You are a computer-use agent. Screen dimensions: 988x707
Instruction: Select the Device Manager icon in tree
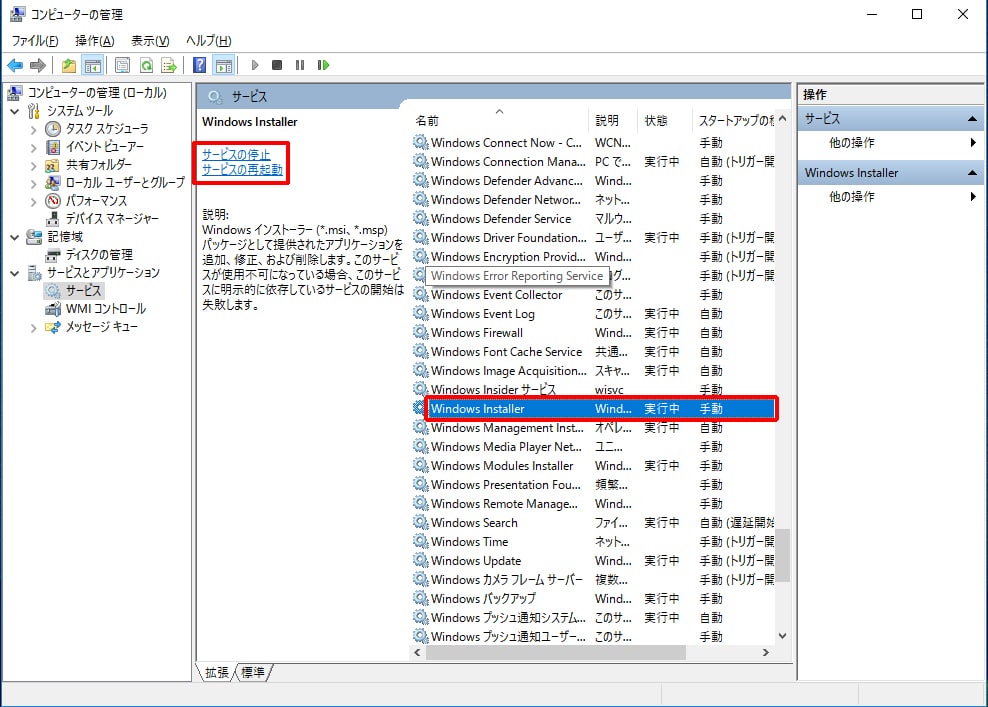(x=53, y=219)
